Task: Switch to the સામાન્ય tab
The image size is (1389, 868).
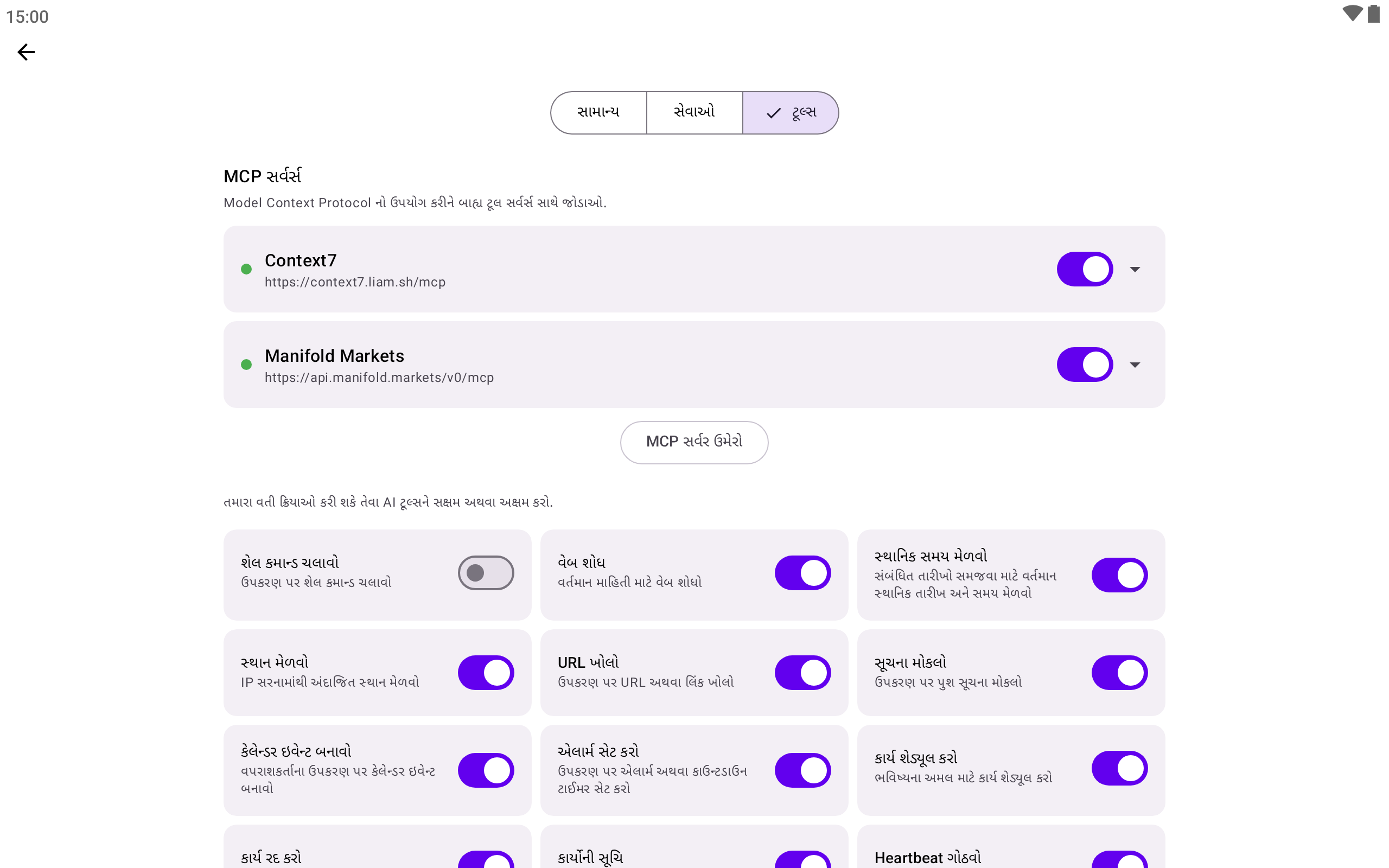Action: pyautogui.click(x=598, y=112)
